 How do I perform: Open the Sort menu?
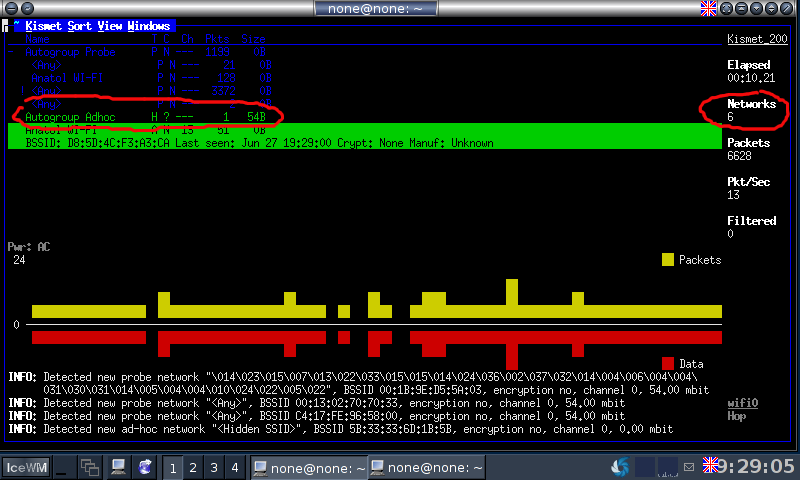(x=80, y=26)
